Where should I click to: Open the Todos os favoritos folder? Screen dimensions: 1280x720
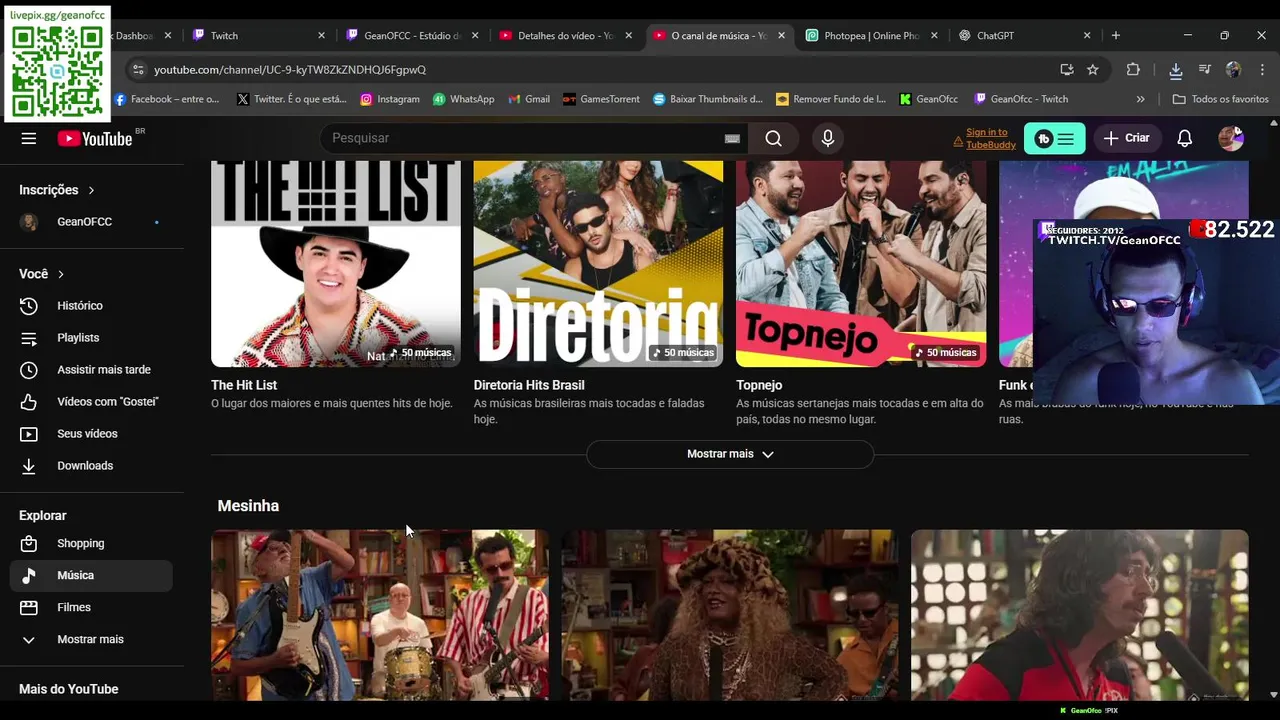pos(1220,99)
